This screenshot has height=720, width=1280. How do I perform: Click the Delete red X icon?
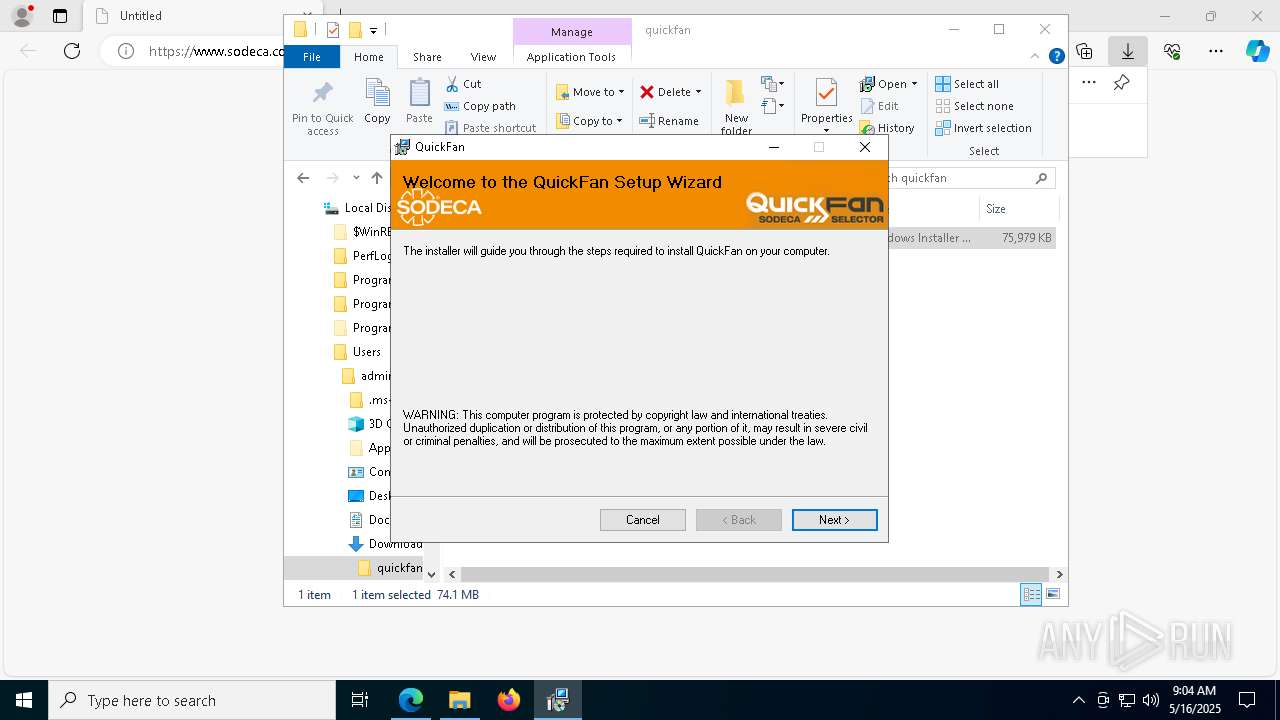click(647, 92)
